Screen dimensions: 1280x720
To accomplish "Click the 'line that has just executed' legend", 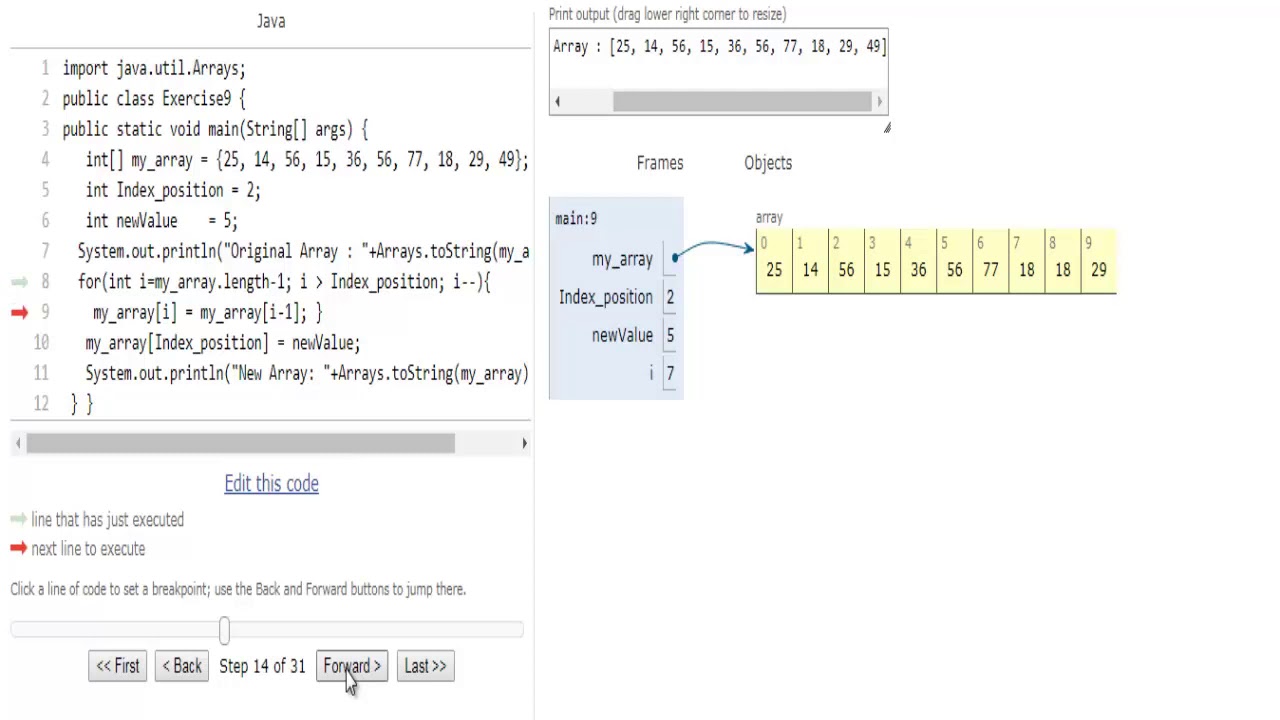I will pos(107,520).
